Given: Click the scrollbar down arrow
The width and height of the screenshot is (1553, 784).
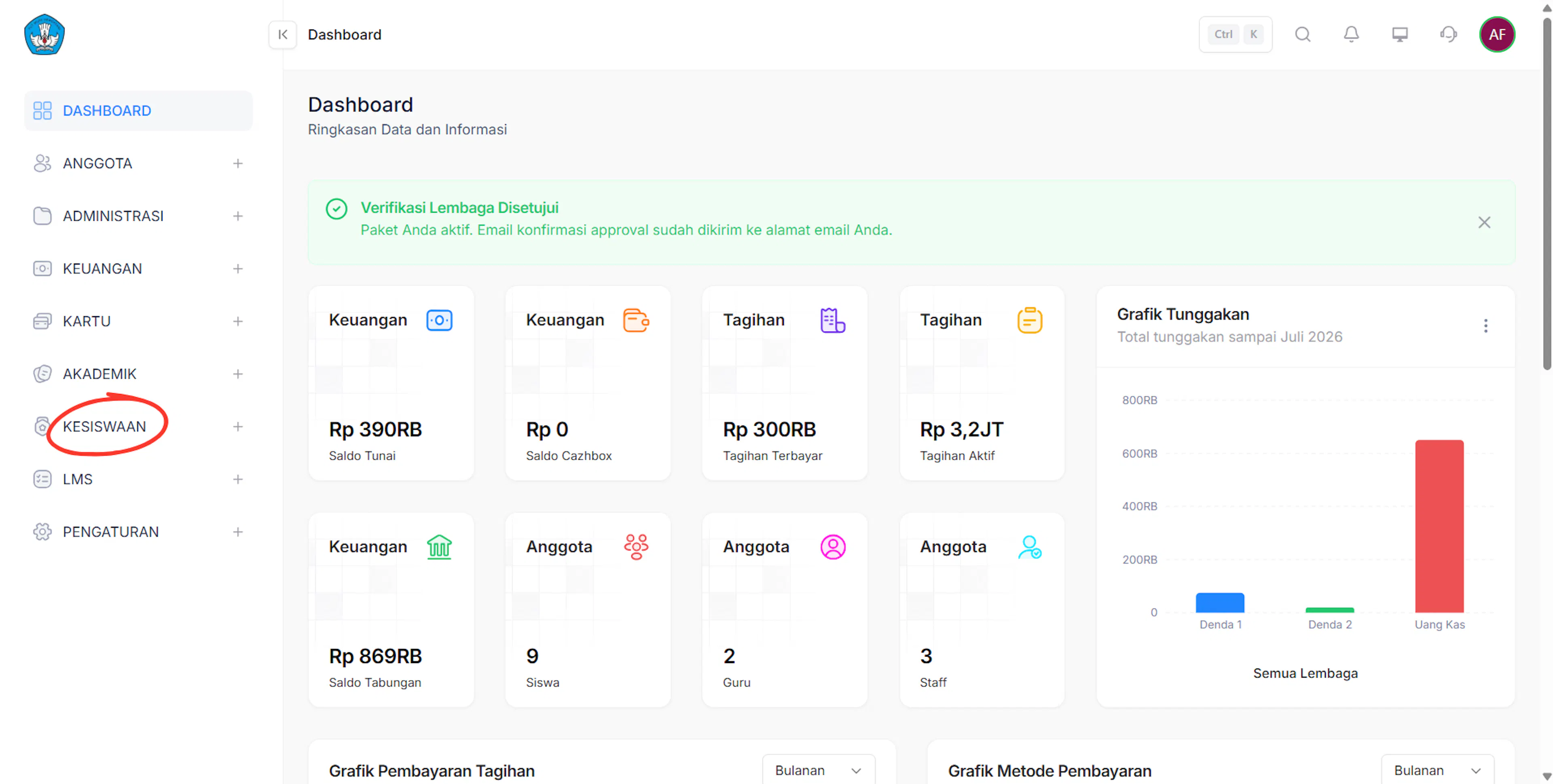Looking at the screenshot, I should click(1547, 776).
